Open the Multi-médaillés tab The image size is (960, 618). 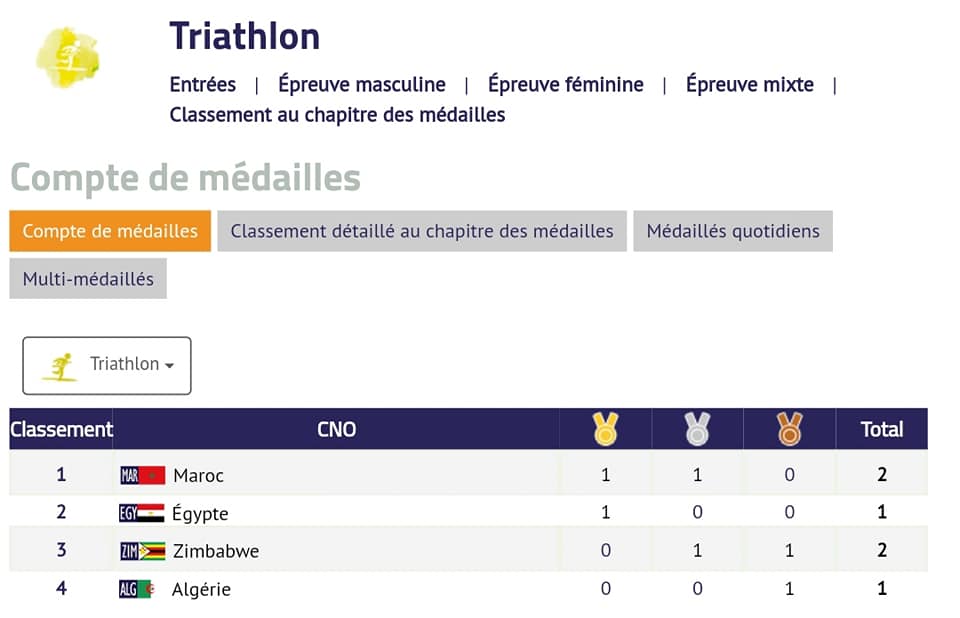[88, 279]
